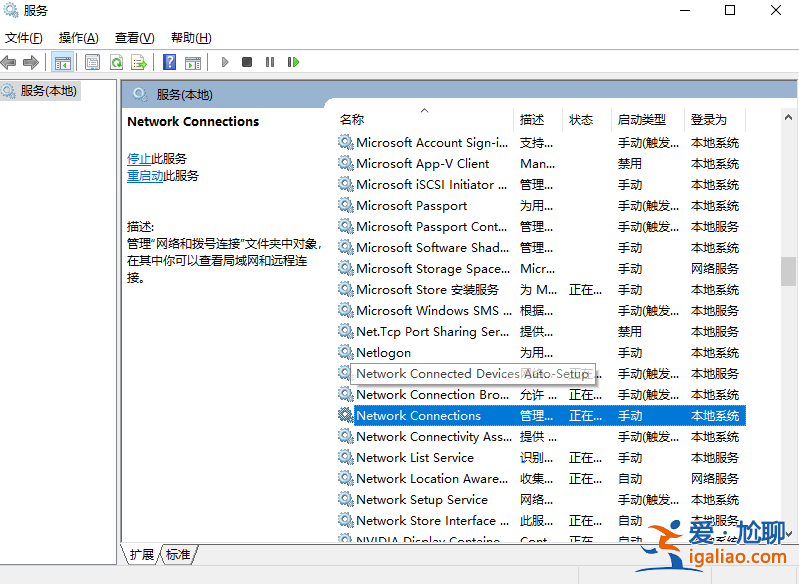The height and width of the screenshot is (584, 799).
Task: Select Microsoft Storage Spaces service
Action: pyautogui.click(x=433, y=269)
